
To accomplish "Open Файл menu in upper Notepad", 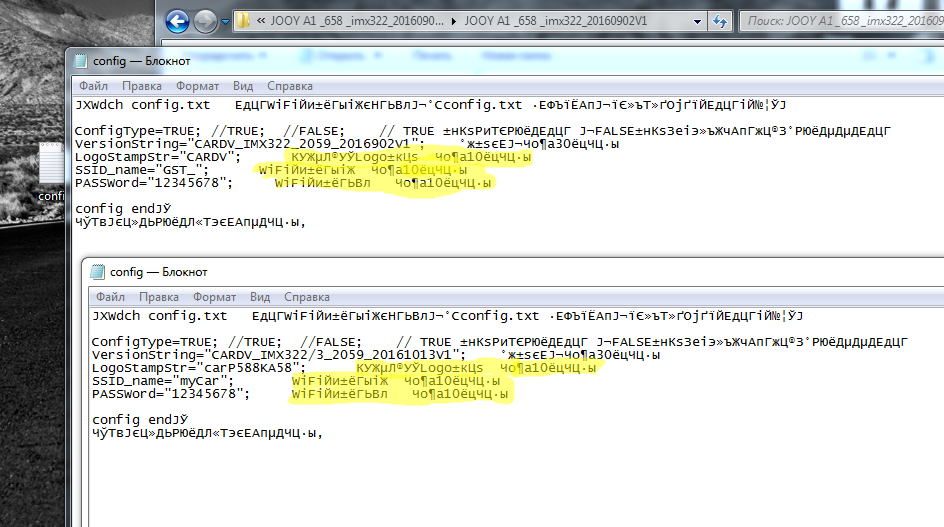I will pos(94,86).
